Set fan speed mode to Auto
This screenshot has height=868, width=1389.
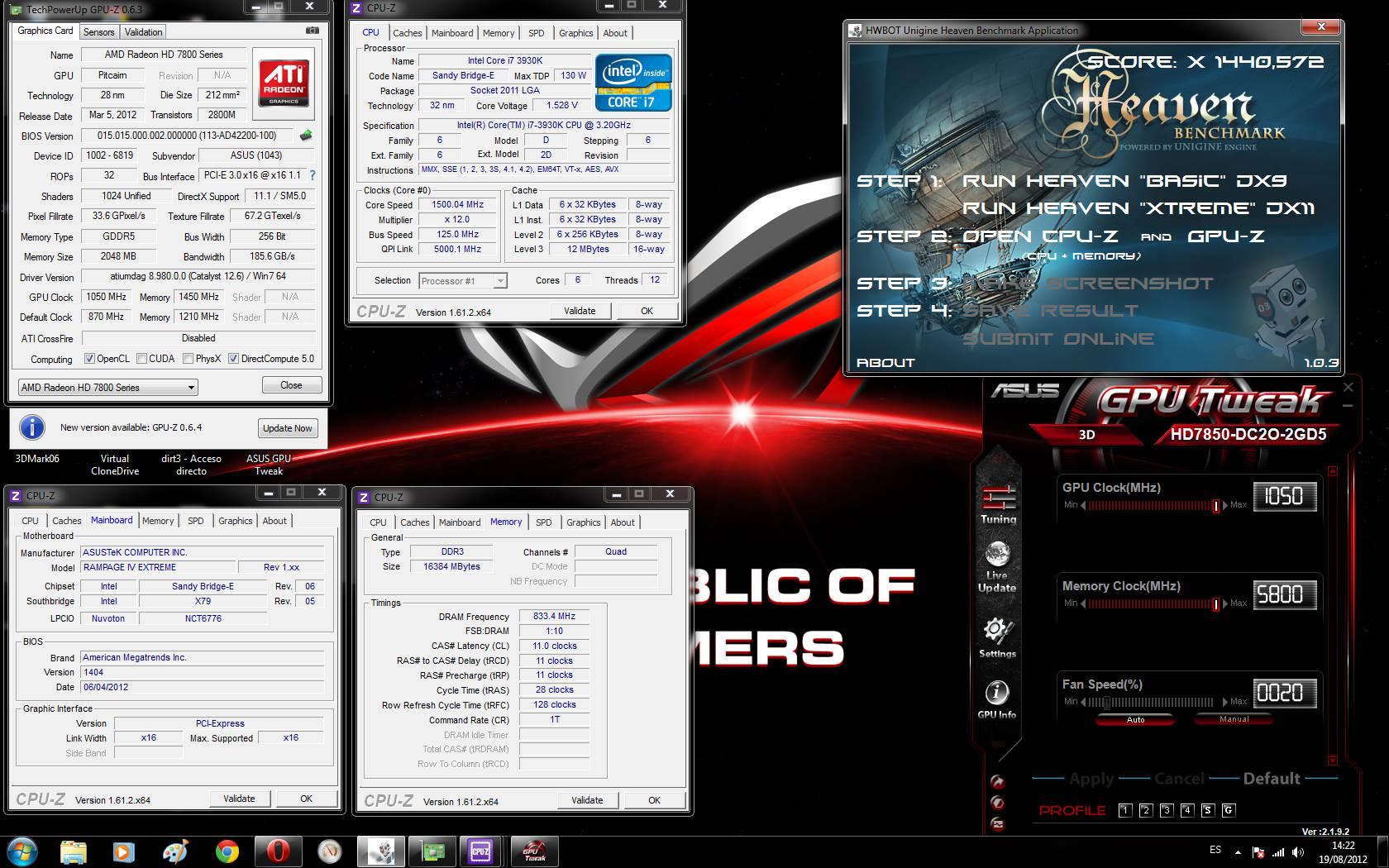[x=1136, y=719]
